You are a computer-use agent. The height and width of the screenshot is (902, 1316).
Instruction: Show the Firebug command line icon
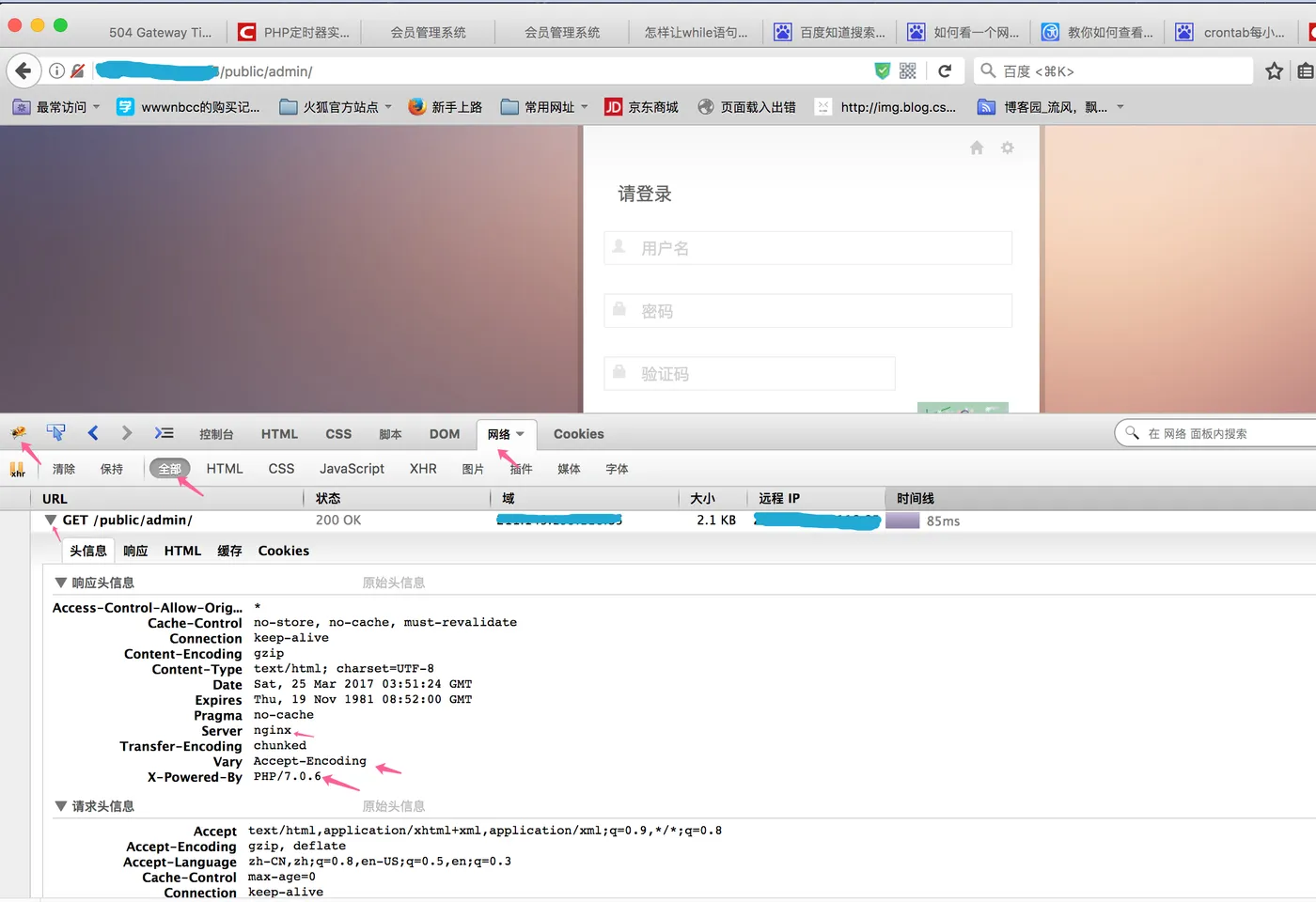164,432
